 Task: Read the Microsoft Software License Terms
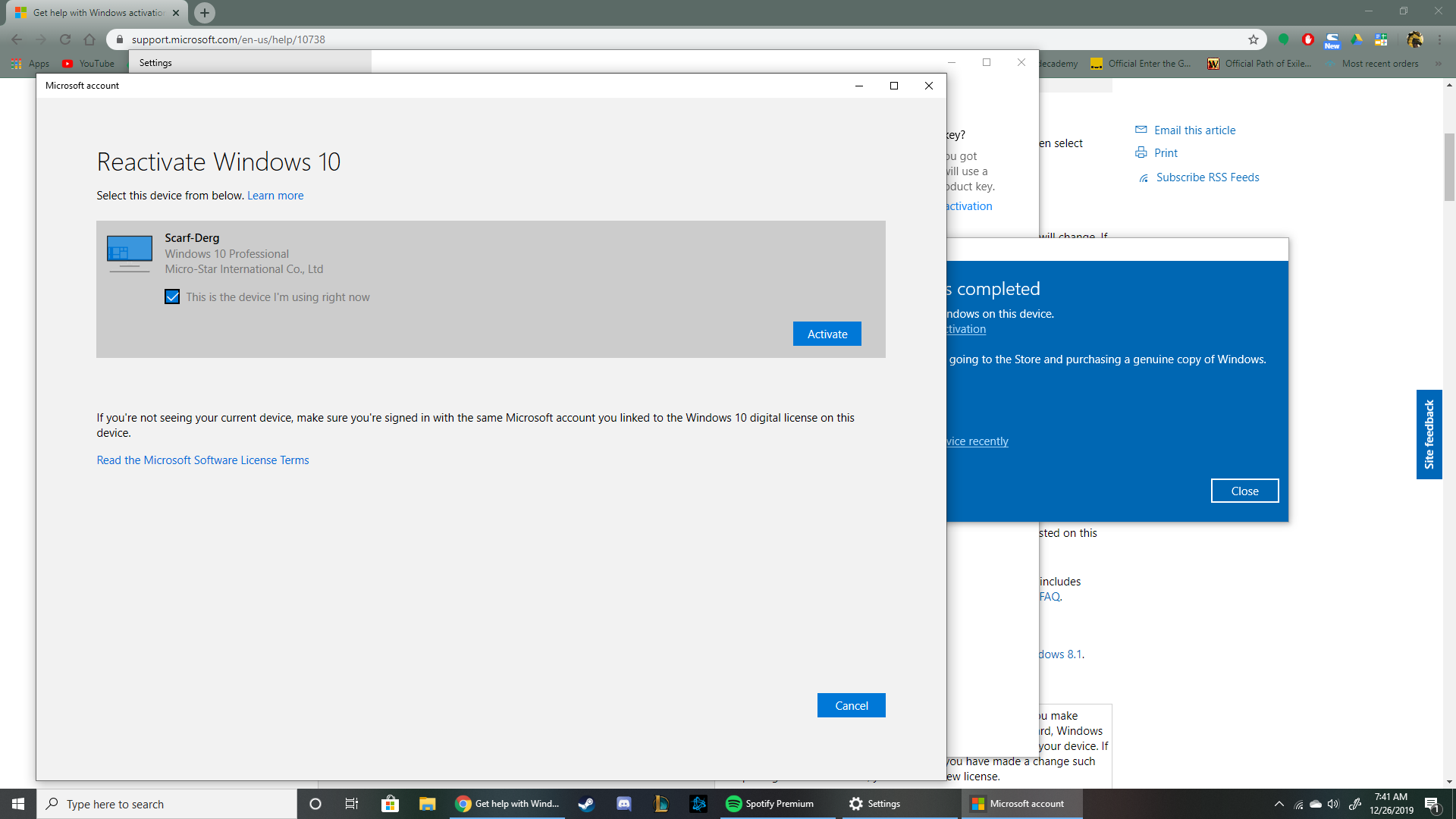pos(202,460)
